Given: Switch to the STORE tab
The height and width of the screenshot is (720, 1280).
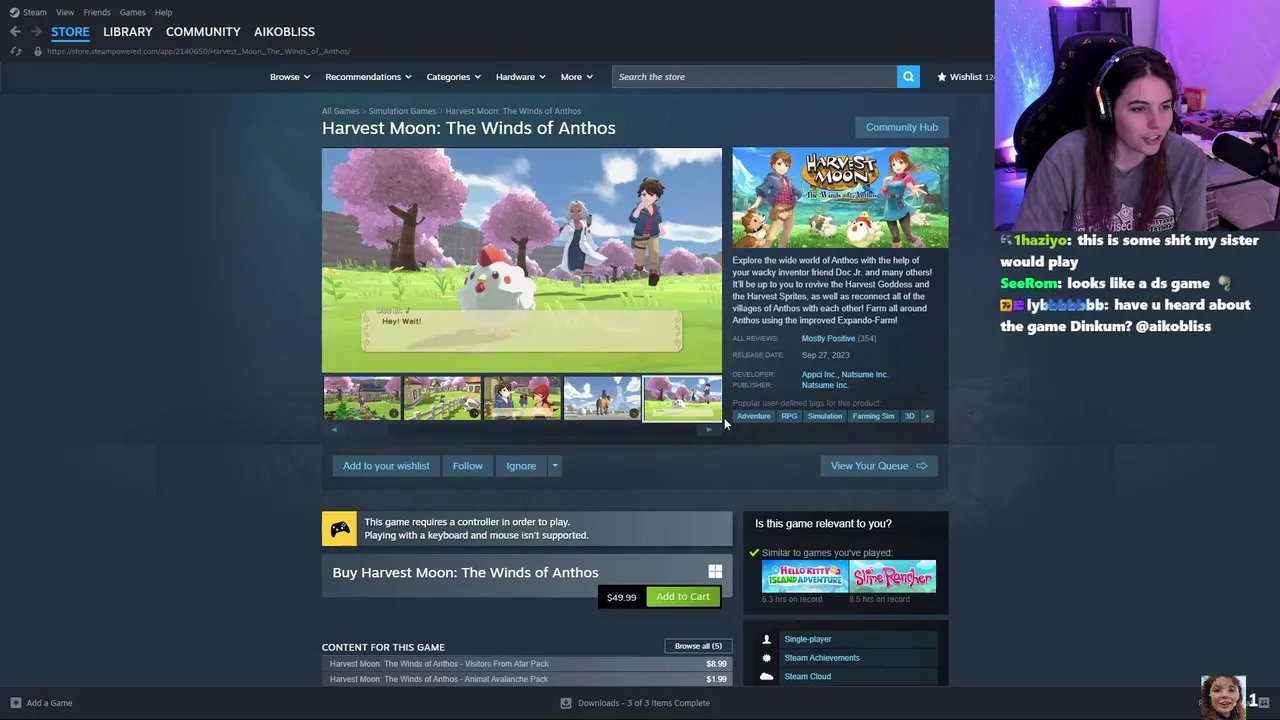Looking at the screenshot, I should point(70,32).
